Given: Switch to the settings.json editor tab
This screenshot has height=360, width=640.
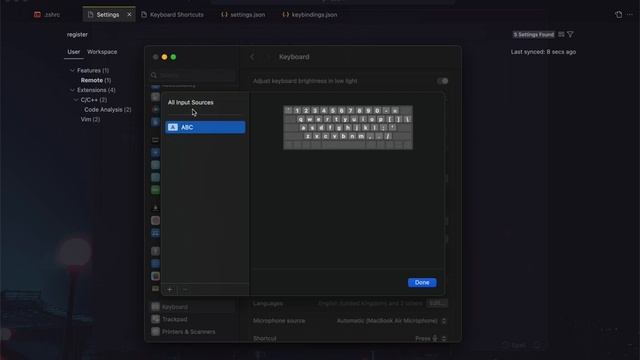Looking at the screenshot, I should pyautogui.click(x=243, y=15).
